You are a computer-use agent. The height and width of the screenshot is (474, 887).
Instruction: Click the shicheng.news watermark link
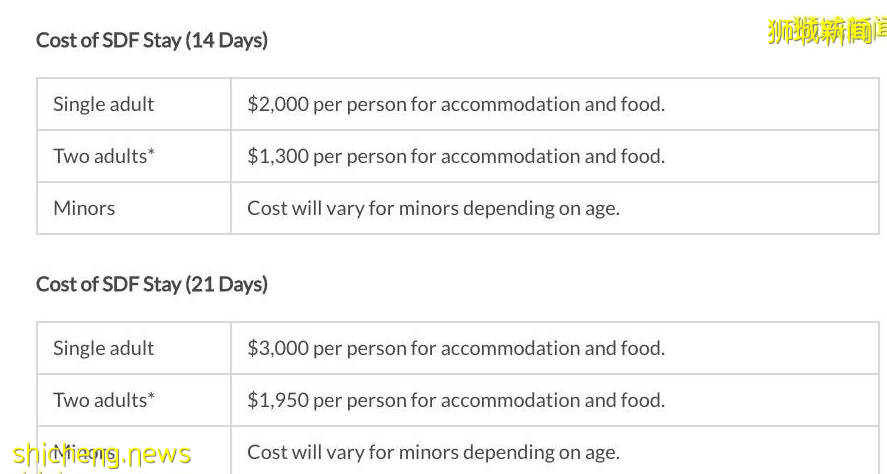(102, 456)
